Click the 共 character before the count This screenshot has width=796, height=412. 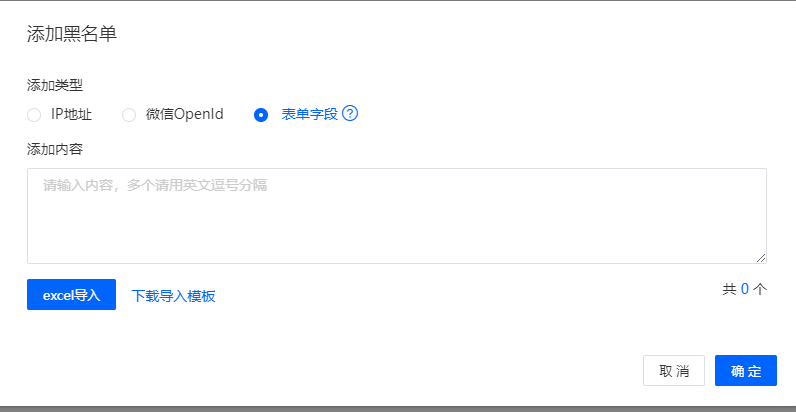729,289
